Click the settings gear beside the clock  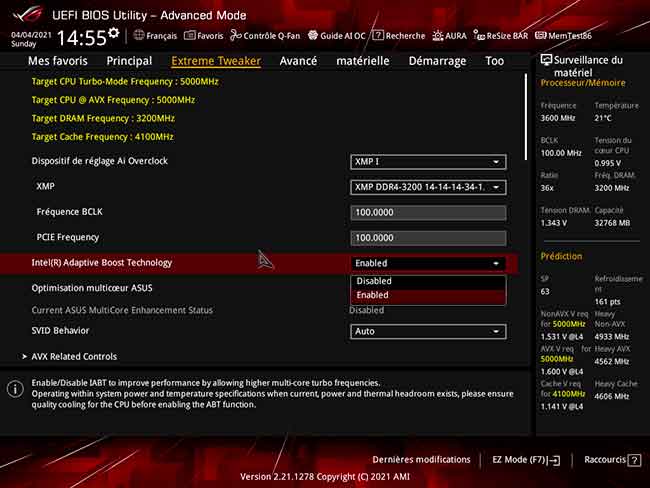click(x=113, y=33)
